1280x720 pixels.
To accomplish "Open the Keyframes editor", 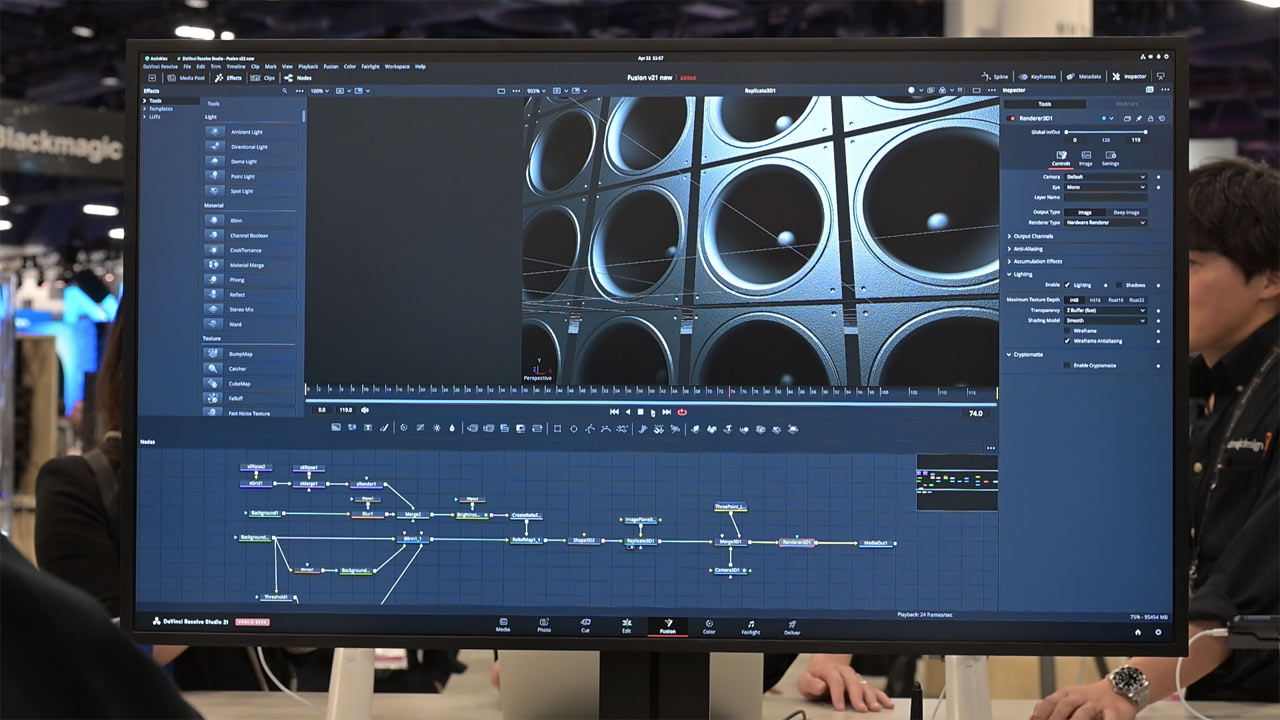I will (1037, 77).
